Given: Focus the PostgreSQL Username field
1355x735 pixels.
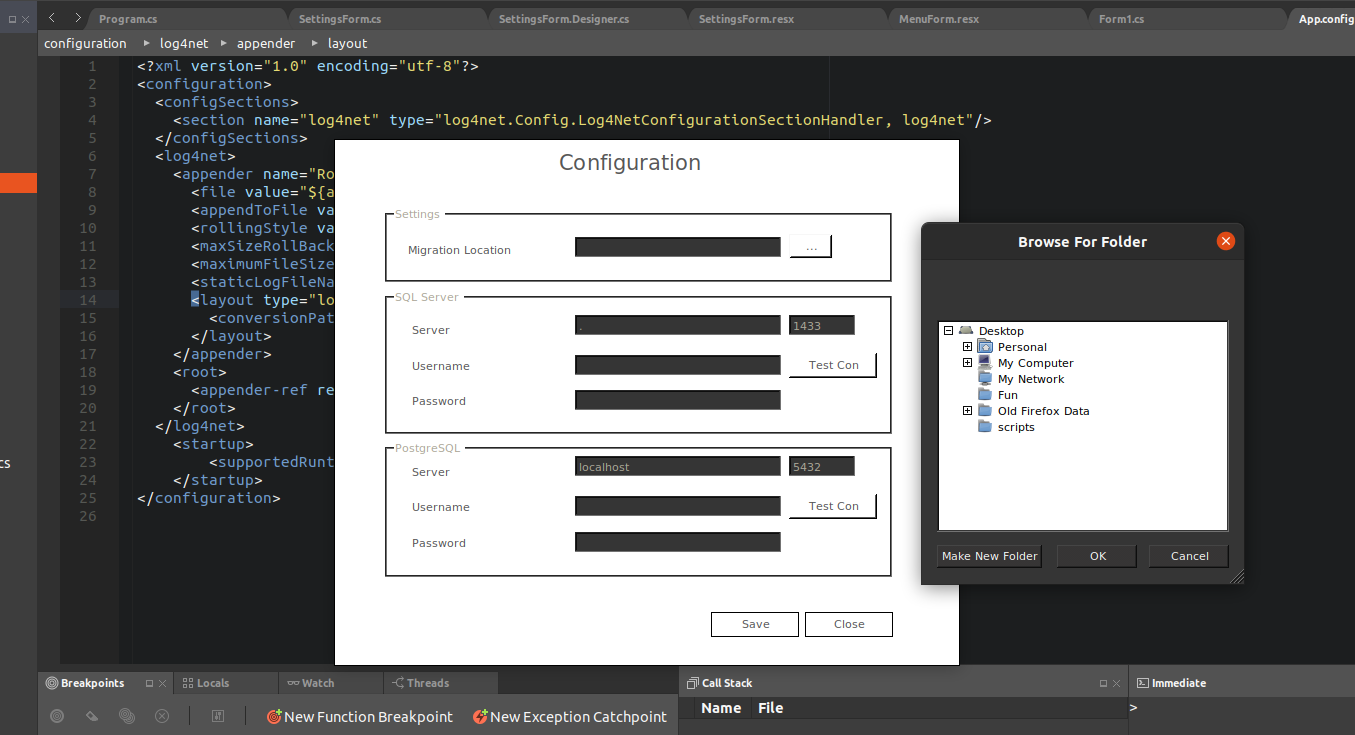Looking at the screenshot, I should [x=678, y=506].
